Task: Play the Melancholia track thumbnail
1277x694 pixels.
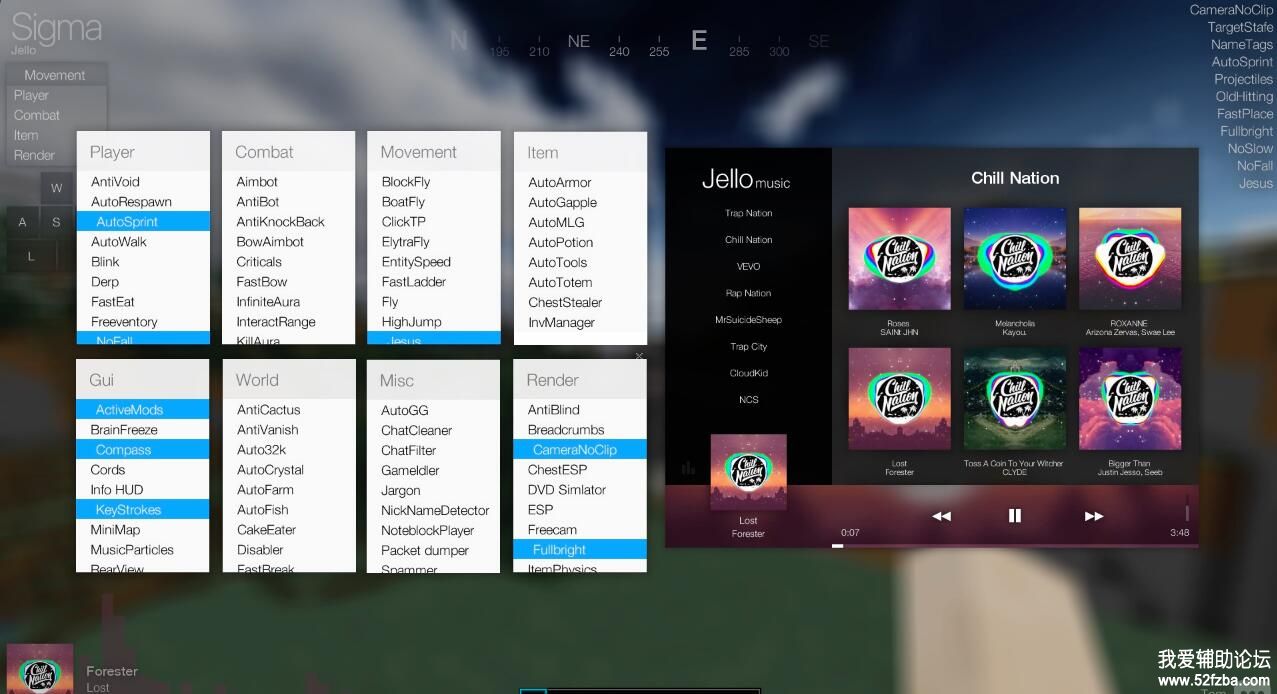Action: click(1015, 259)
